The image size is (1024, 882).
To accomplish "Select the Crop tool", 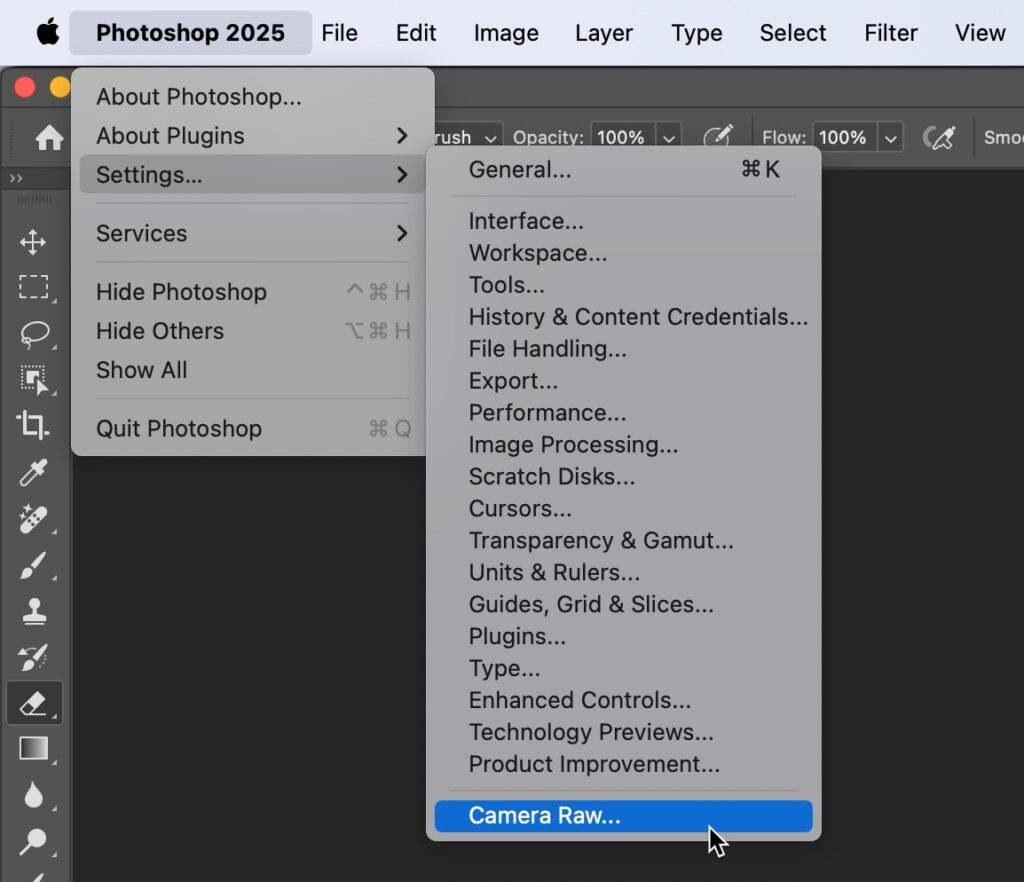I will [33, 425].
